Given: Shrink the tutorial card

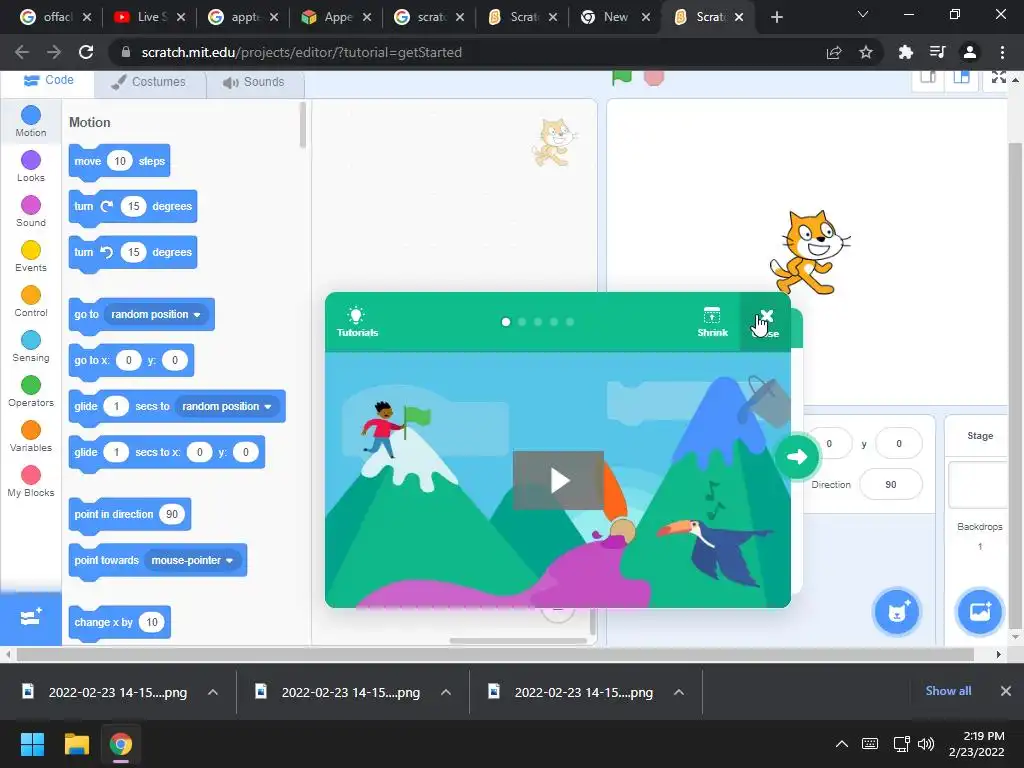Looking at the screenshot, I should (712, 322).
